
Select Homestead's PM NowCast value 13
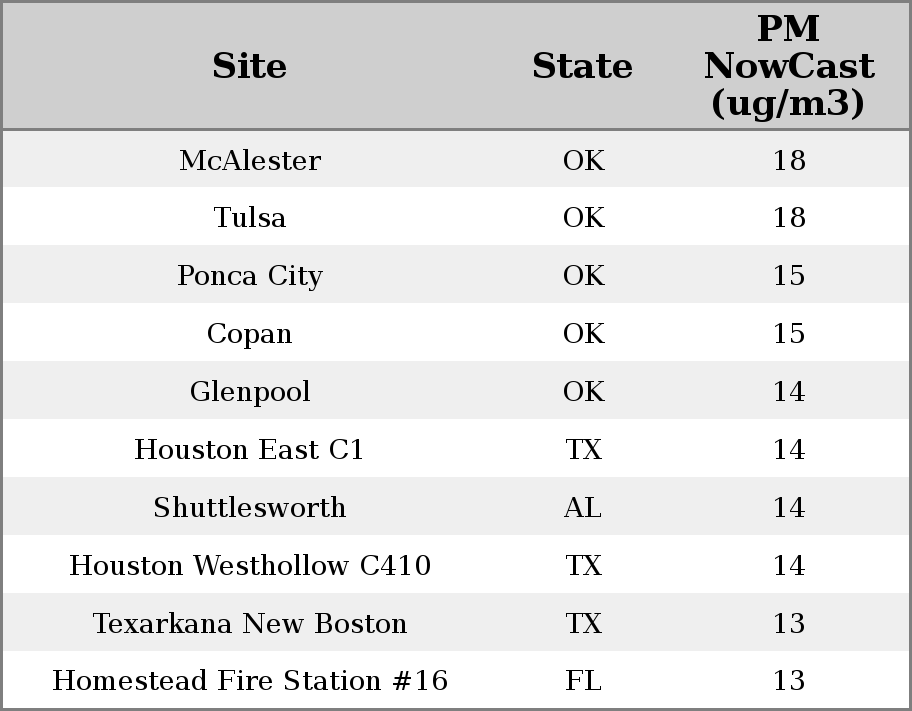point(789,681)
